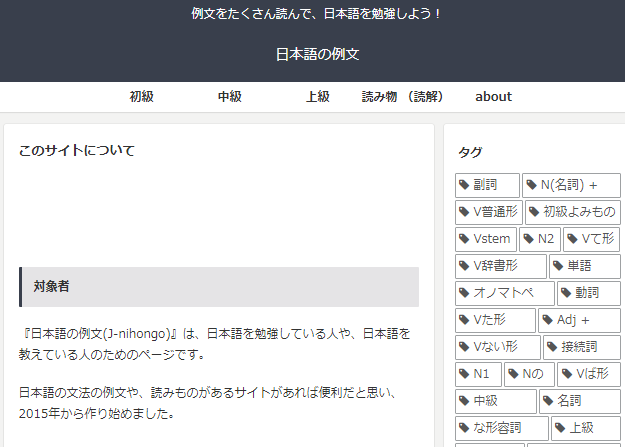Click the tag icon beside N(名詞) +
The width and height of the screenshot is (625, 447).
tap(531, 185)
